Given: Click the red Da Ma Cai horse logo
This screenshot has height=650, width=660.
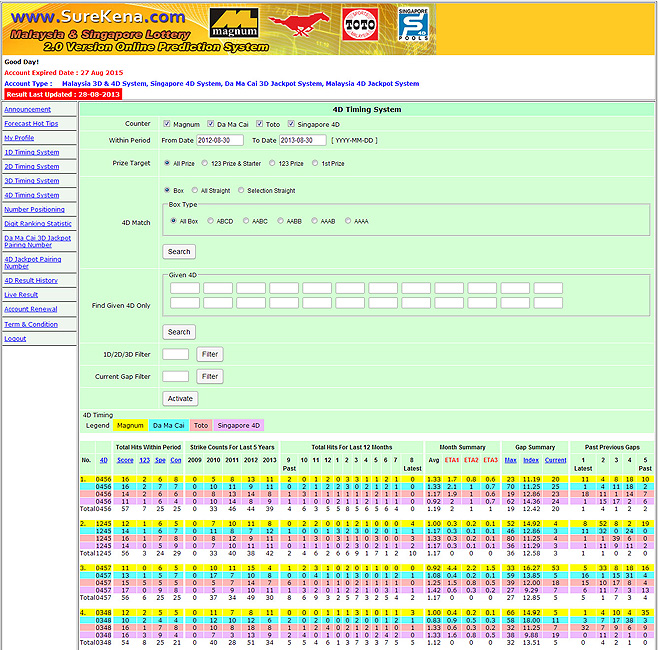Looking at the screenshot, I should pos(299,24).
